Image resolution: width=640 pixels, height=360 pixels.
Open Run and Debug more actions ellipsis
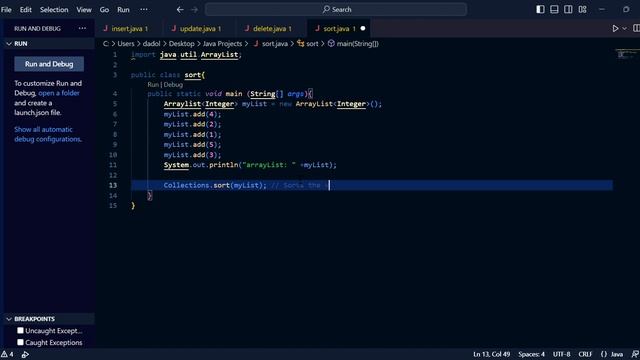pos(82,28)
